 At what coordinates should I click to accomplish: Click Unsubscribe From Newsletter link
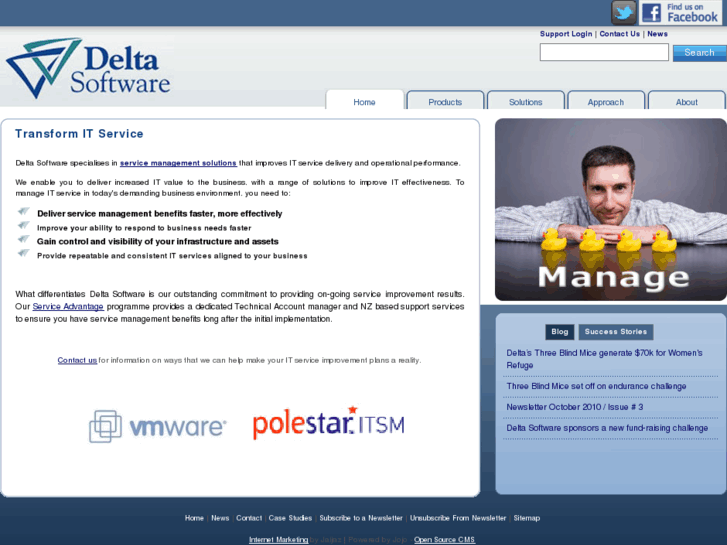[x=458, y=518]
